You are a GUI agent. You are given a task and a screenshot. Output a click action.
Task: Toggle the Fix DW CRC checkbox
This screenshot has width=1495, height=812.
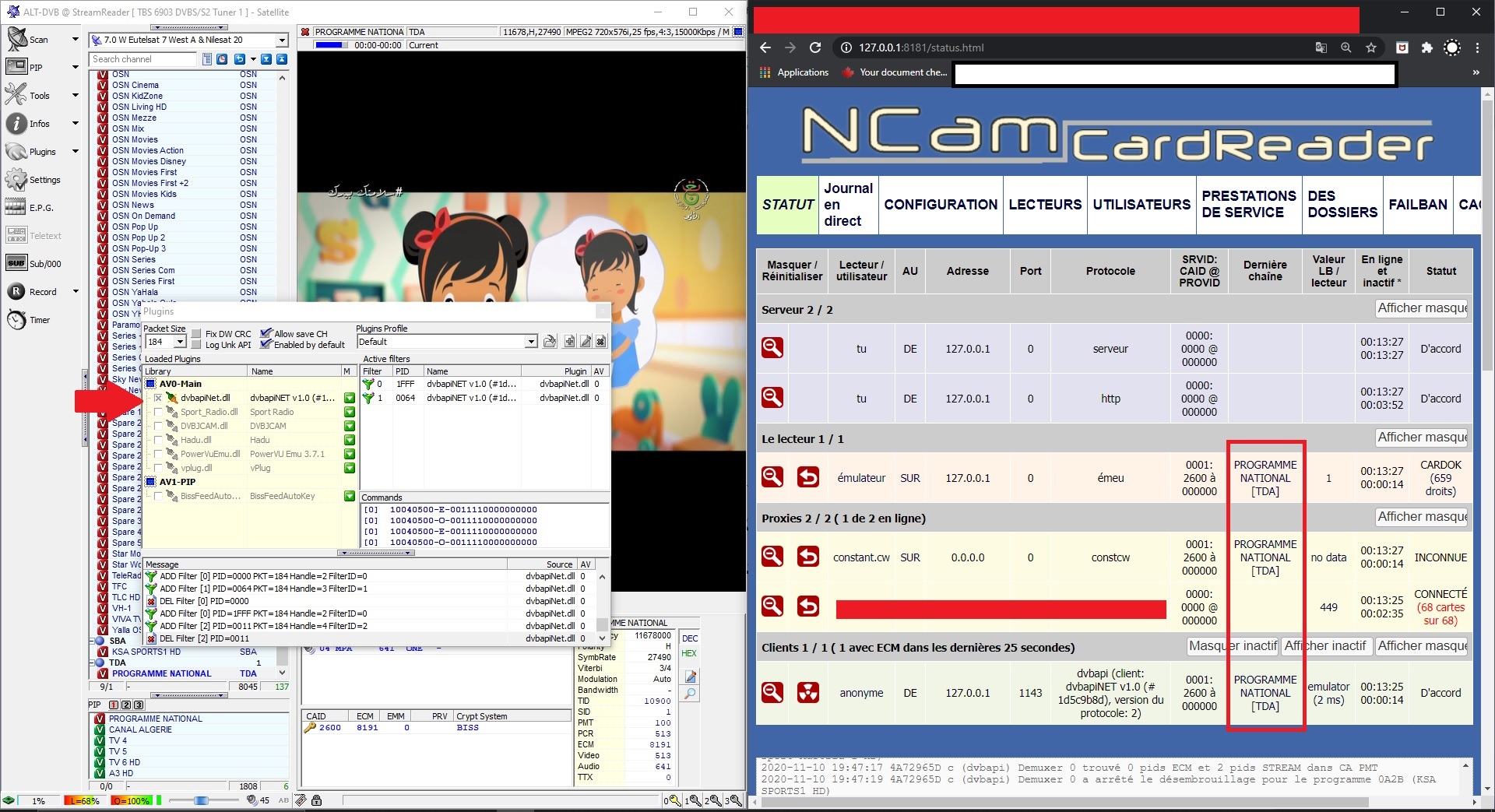197,334
